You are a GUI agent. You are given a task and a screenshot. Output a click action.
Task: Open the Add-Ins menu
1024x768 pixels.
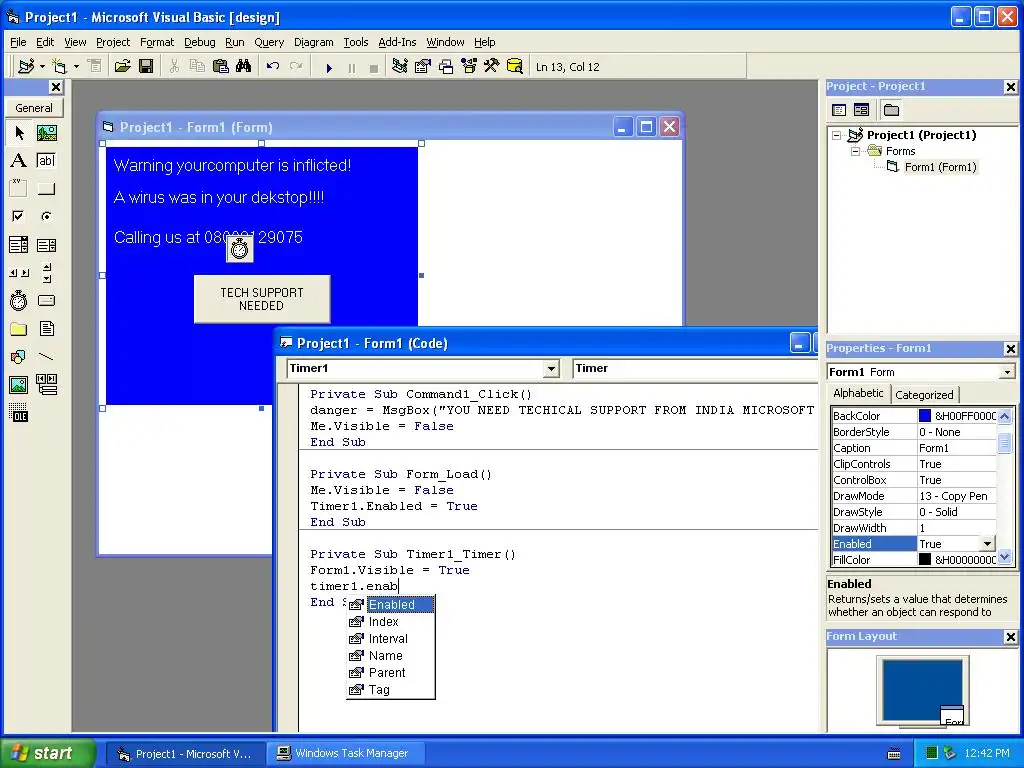(397, 42)
